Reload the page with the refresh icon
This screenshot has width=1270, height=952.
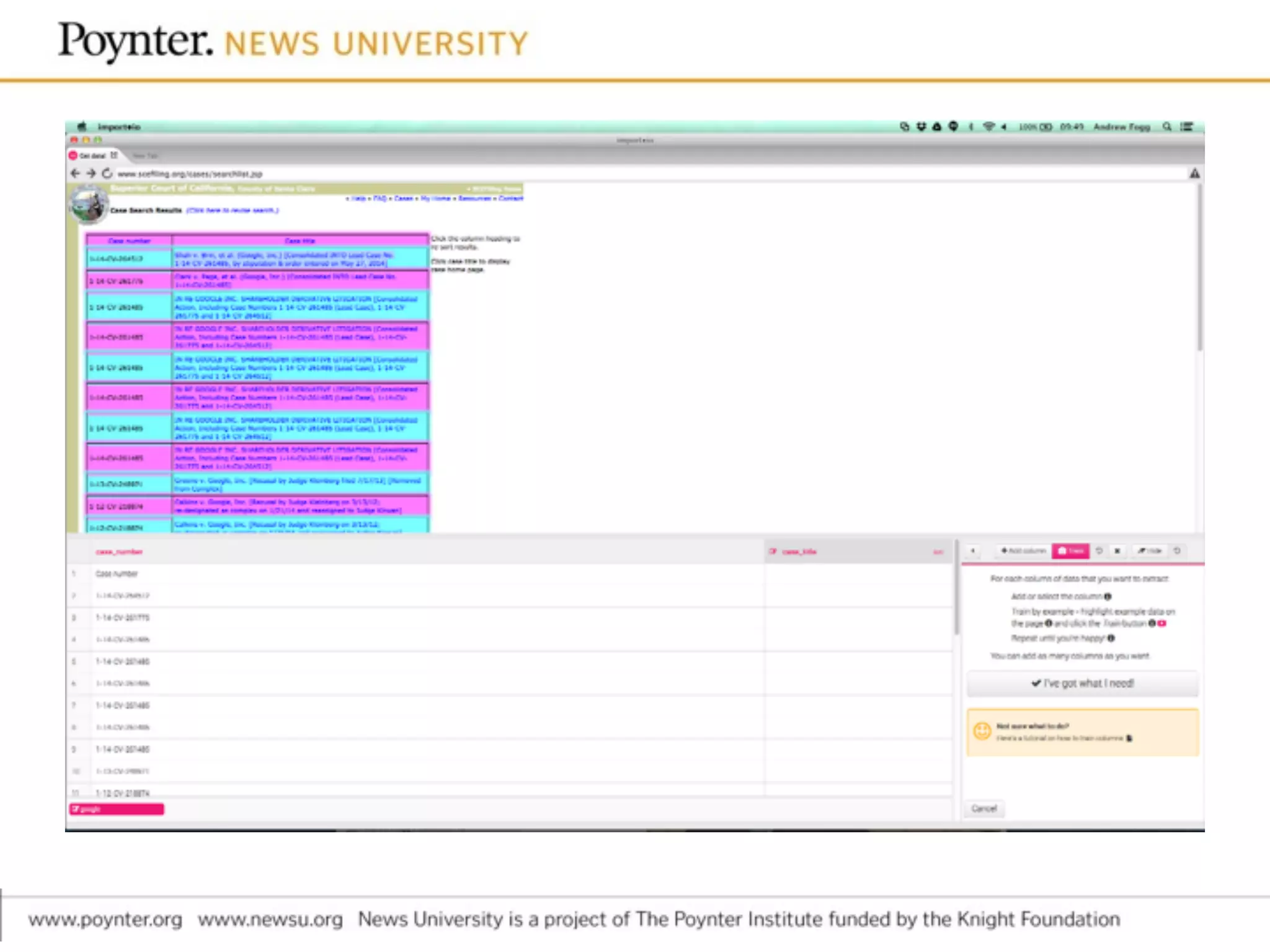[x=107, y=174]
